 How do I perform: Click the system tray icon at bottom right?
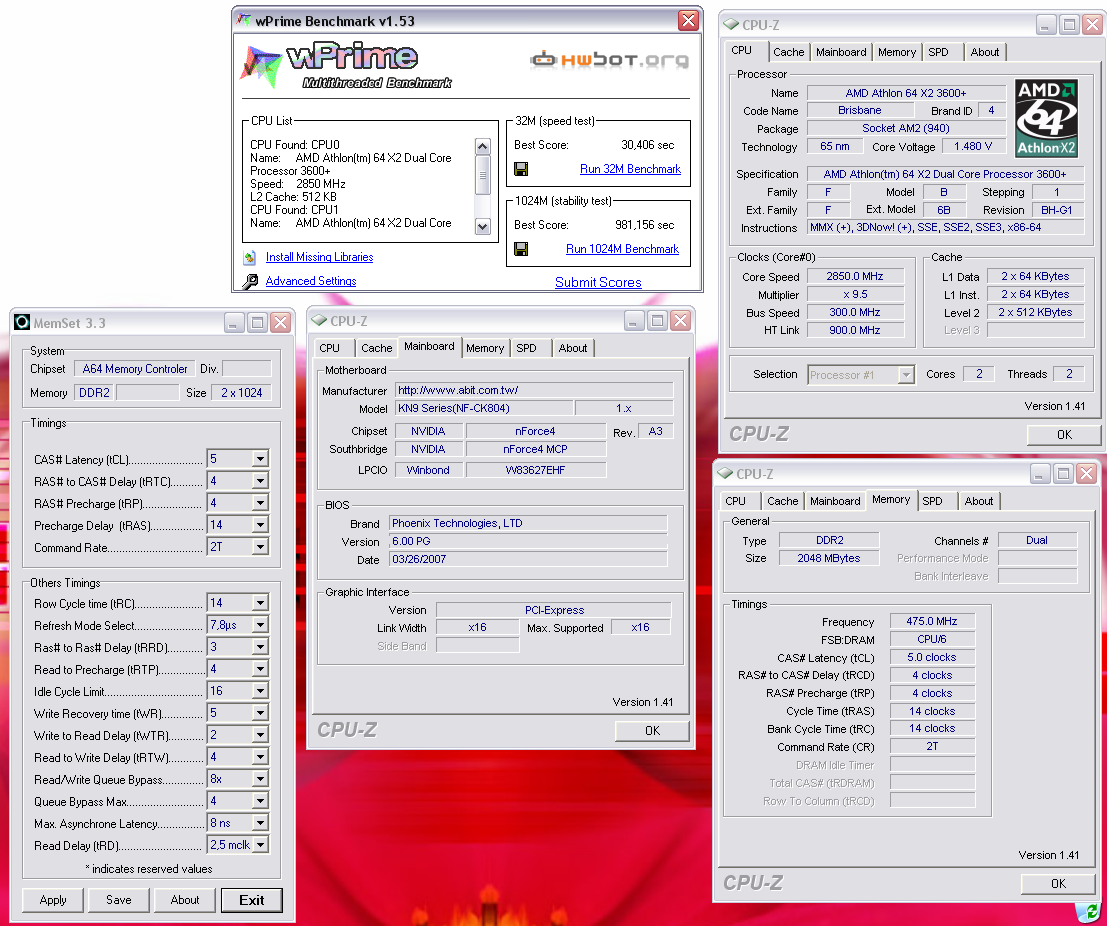tap(1088, 914)
